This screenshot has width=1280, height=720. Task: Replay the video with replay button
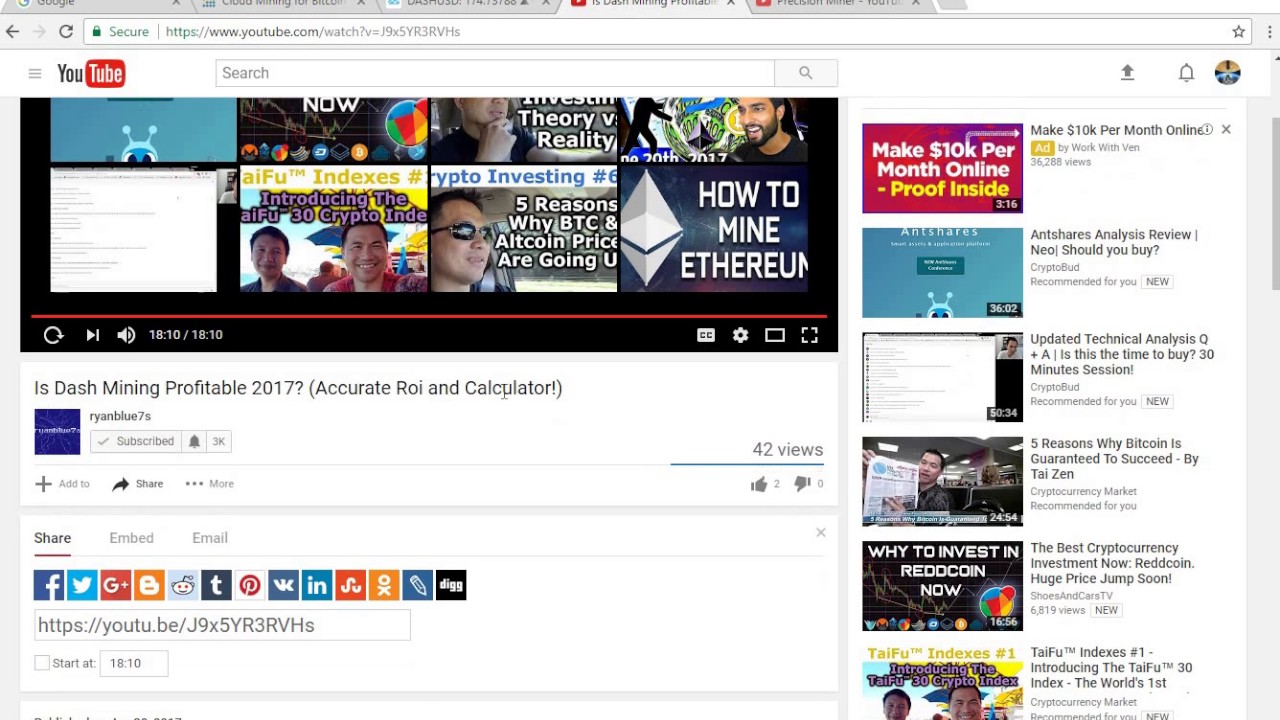coord(53,335)
